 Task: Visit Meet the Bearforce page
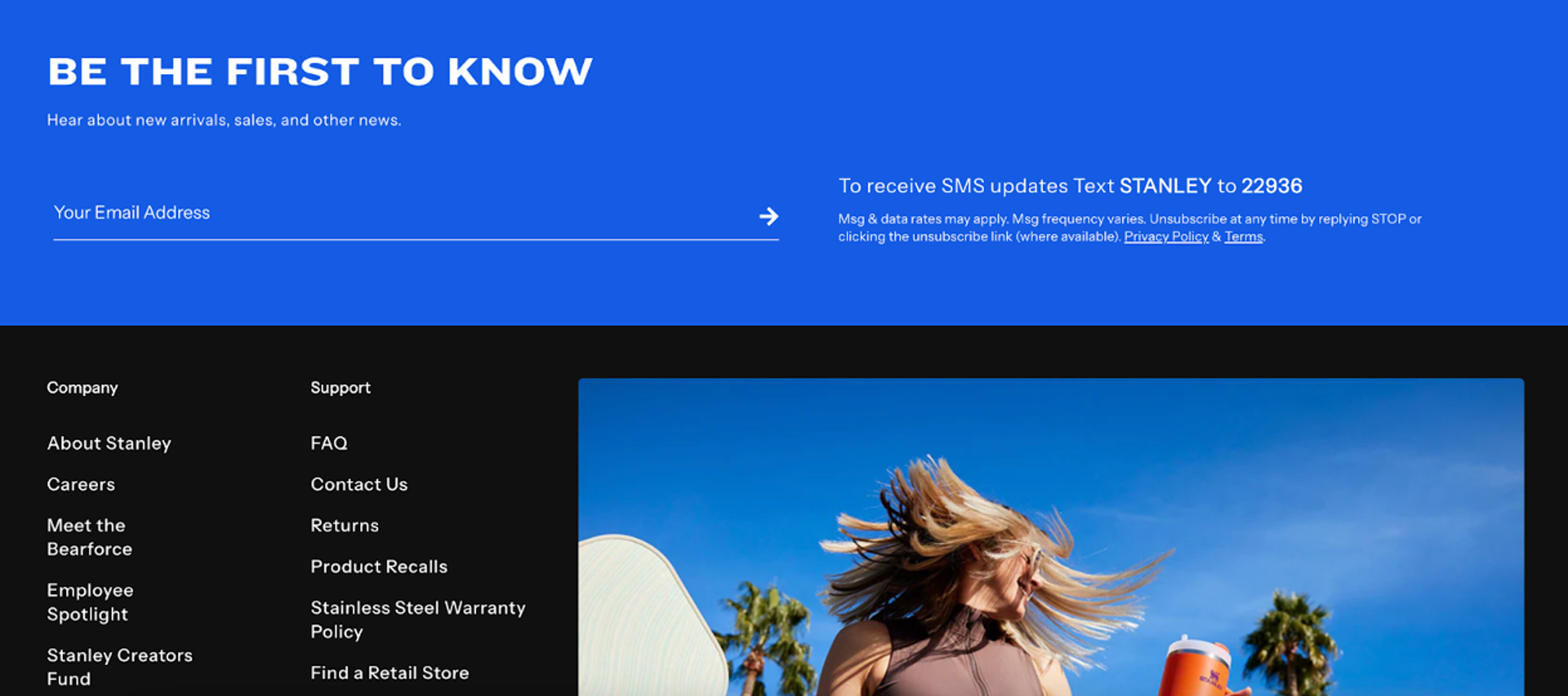[x=89, y=537]
